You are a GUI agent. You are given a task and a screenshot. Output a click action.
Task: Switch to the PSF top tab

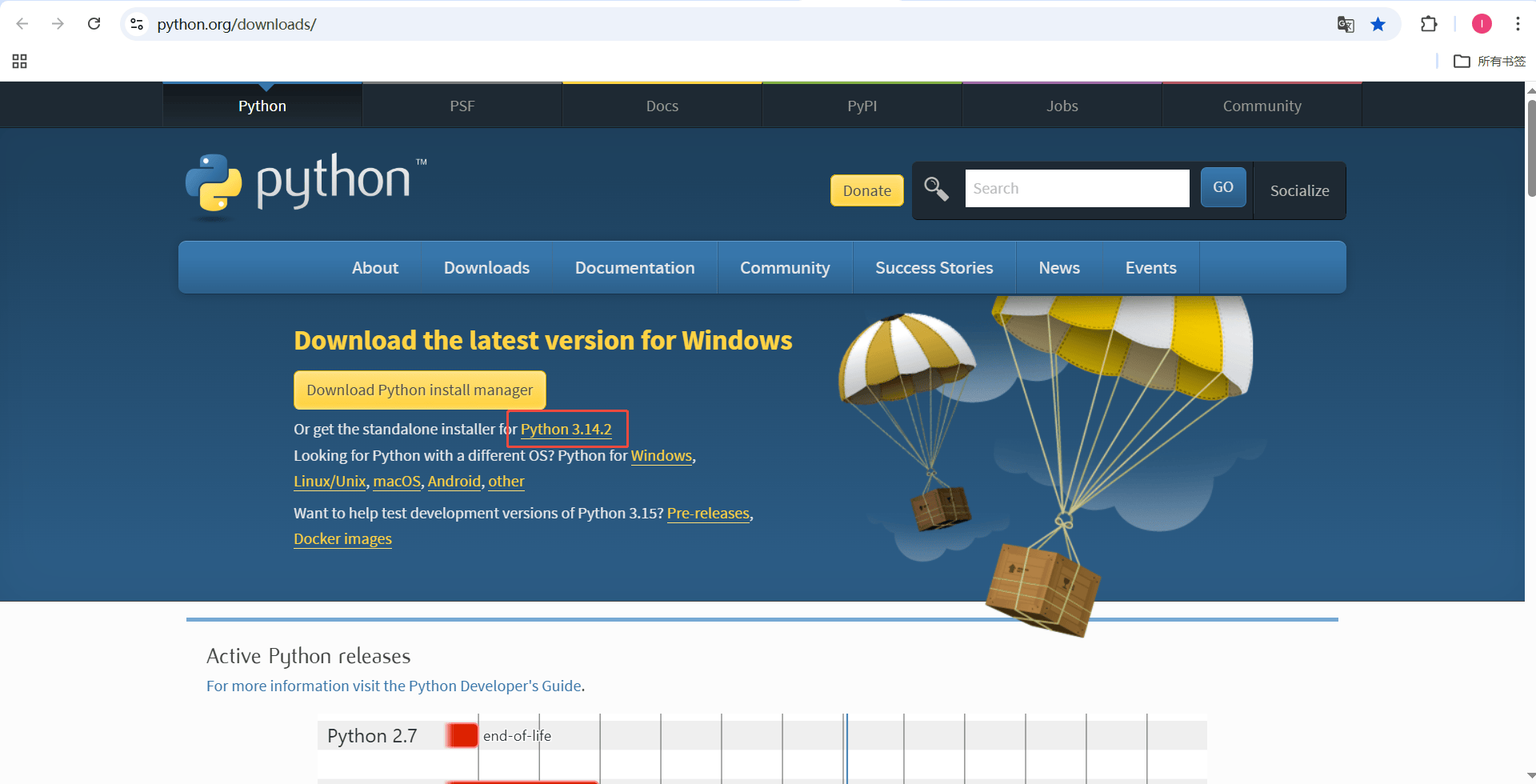[462, 106]
